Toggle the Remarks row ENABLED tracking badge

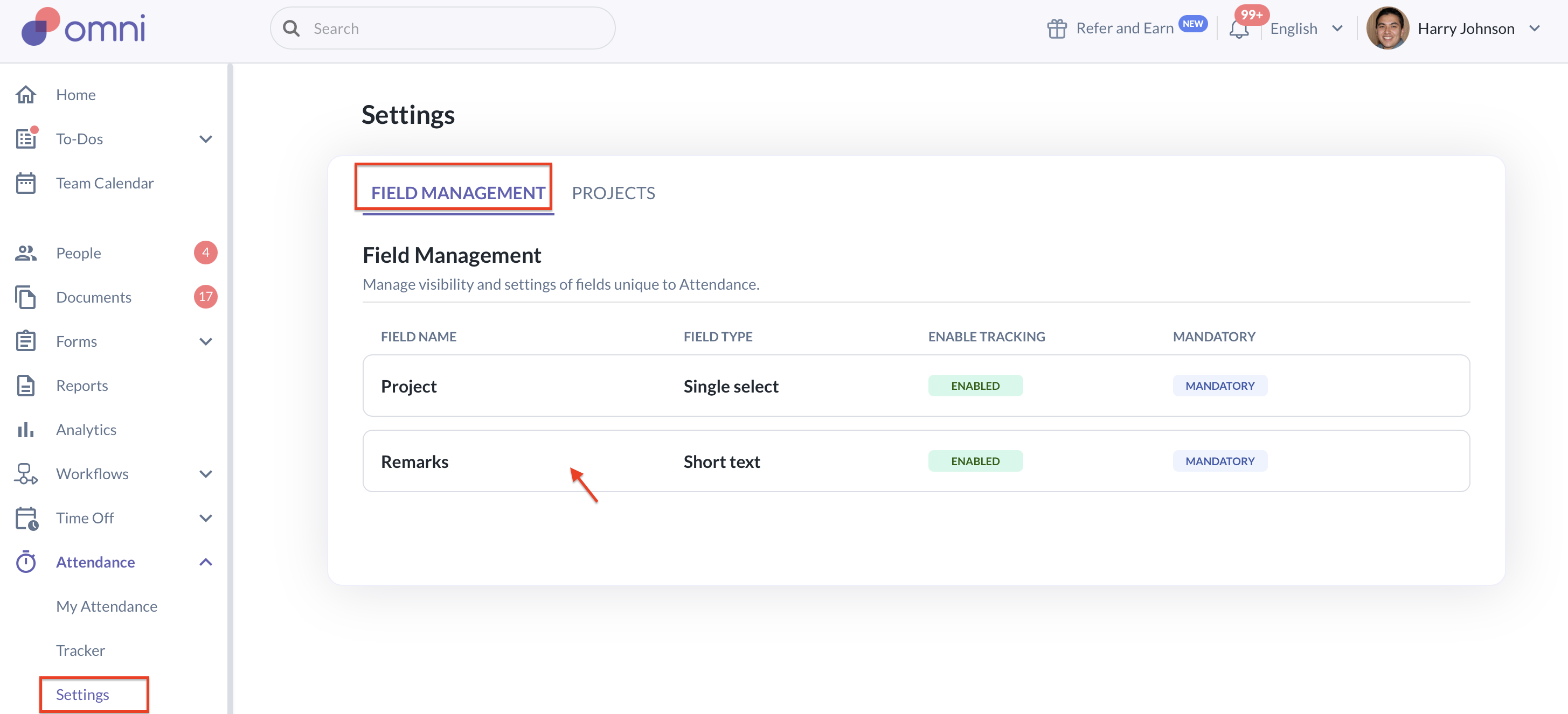tap(975, 461)
